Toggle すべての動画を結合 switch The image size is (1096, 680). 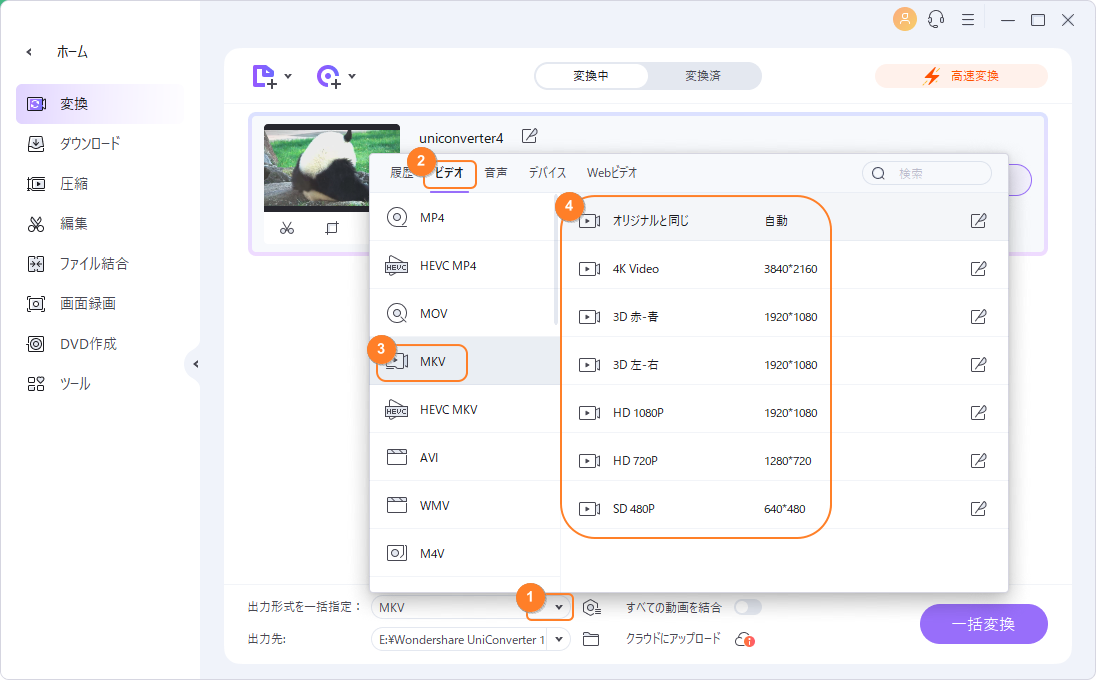(x=747, y=607)
